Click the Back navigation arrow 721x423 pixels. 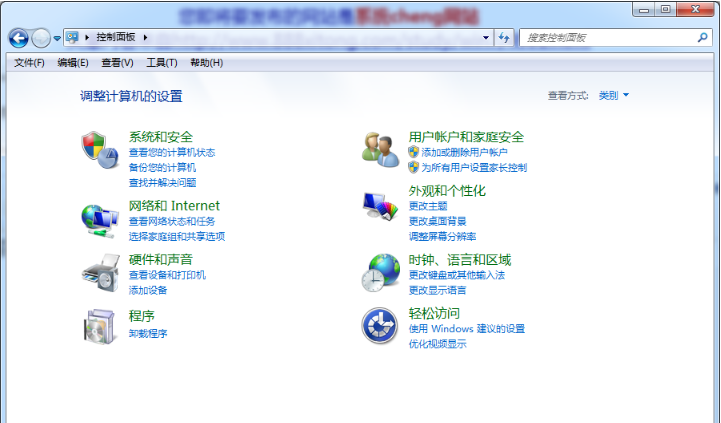(18, 38)
